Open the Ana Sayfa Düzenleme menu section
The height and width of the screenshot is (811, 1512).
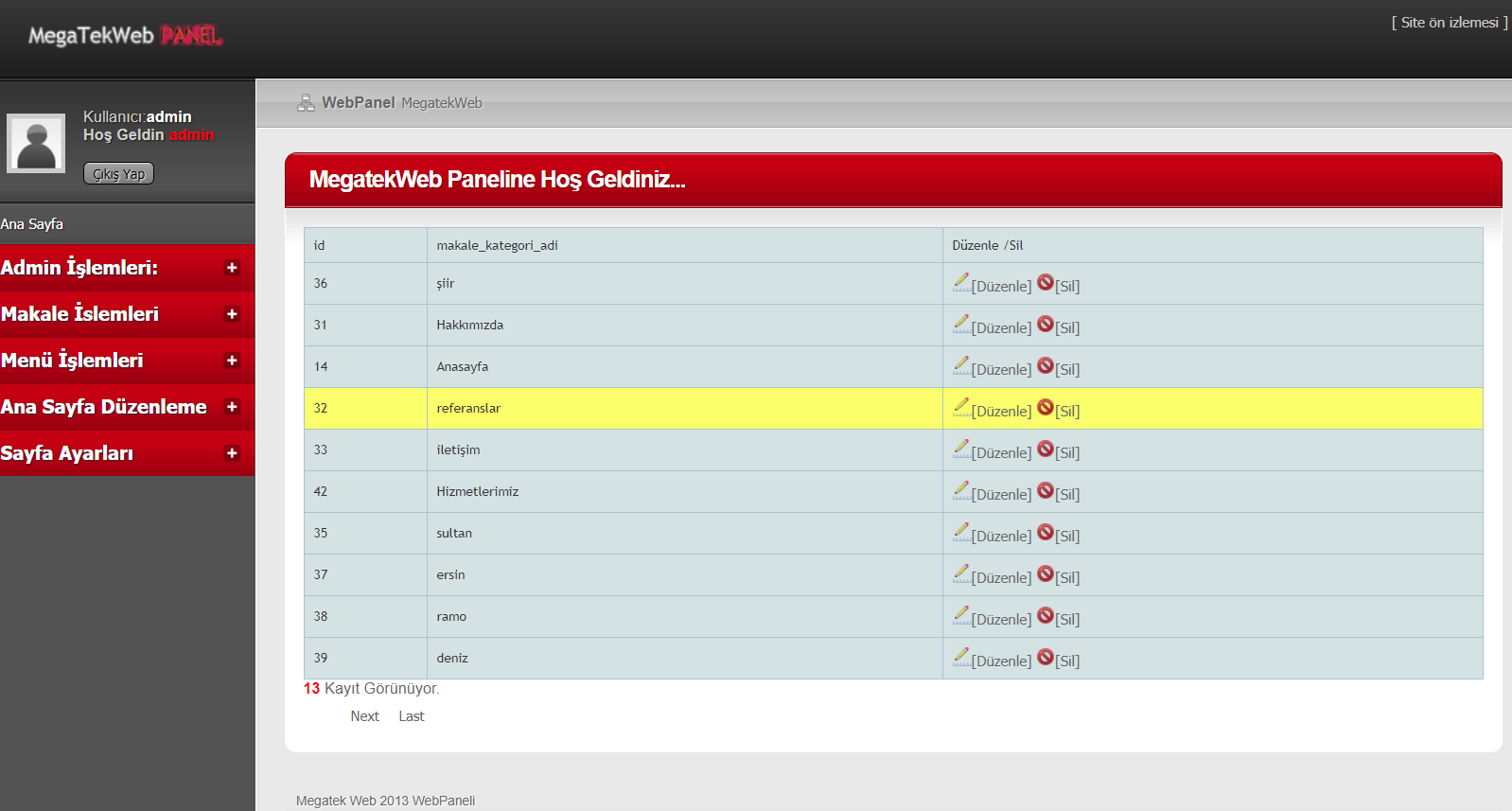(x=104, y=407)
